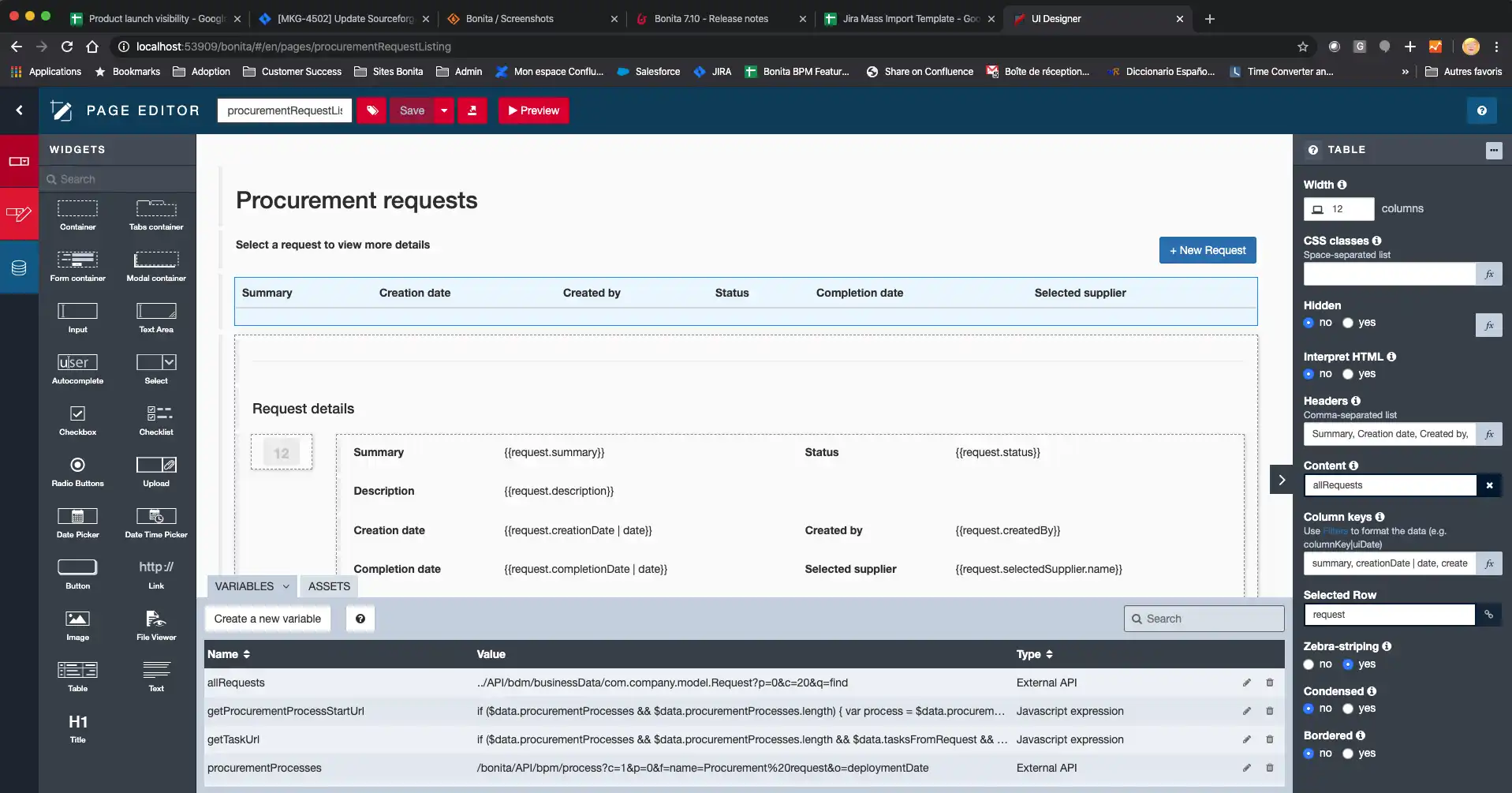The height and width of the screenshot is (793, 1512).
Task: Select the Upload widget icon
Action: (156, 466)
